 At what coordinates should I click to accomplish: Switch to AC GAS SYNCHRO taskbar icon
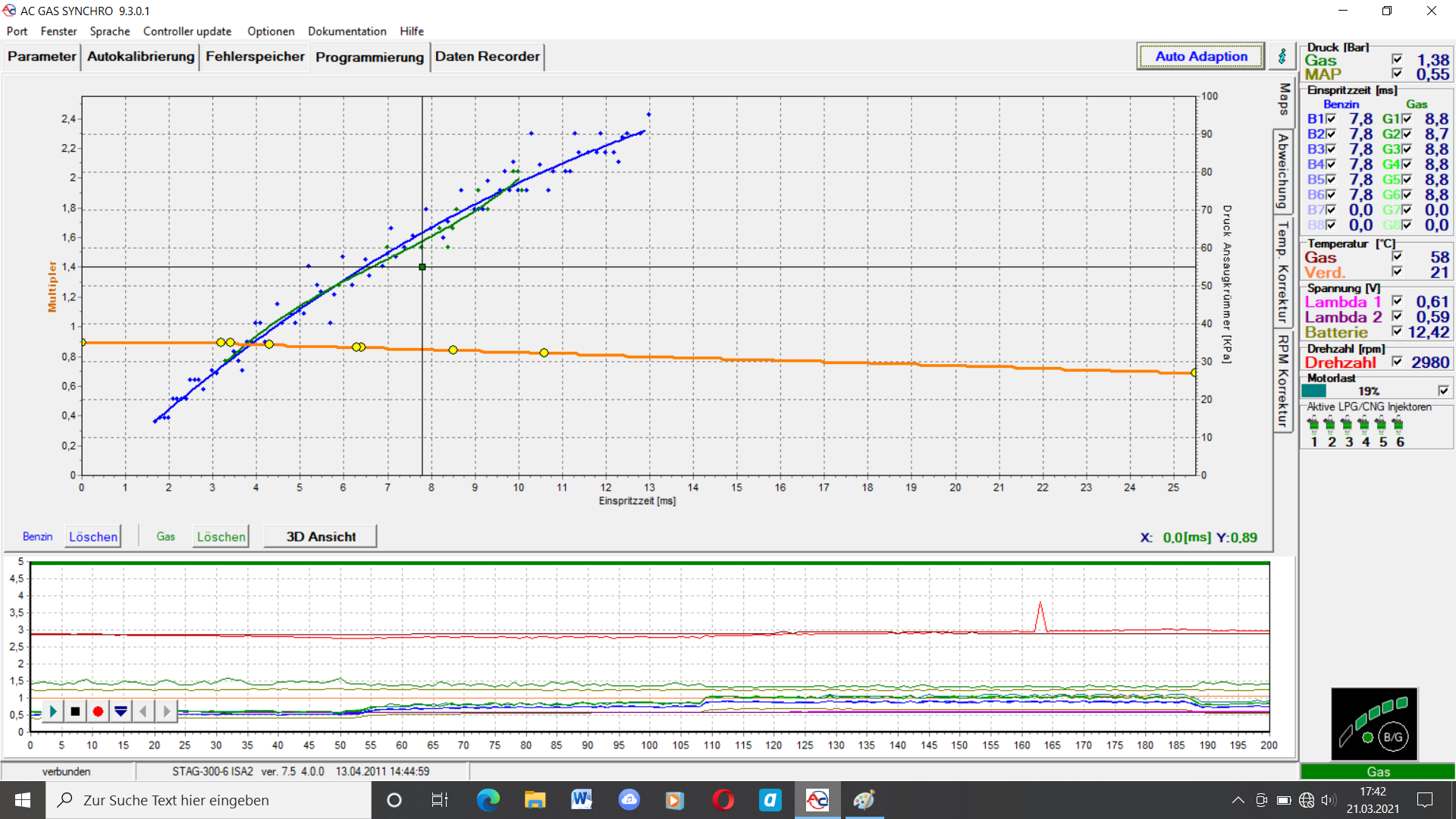tap(817, 800)
